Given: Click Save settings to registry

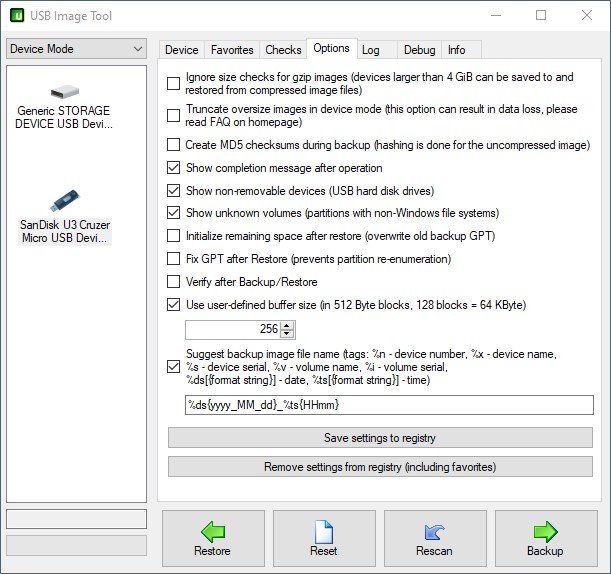Looking at the screenshot, I should tap(380, 438).
